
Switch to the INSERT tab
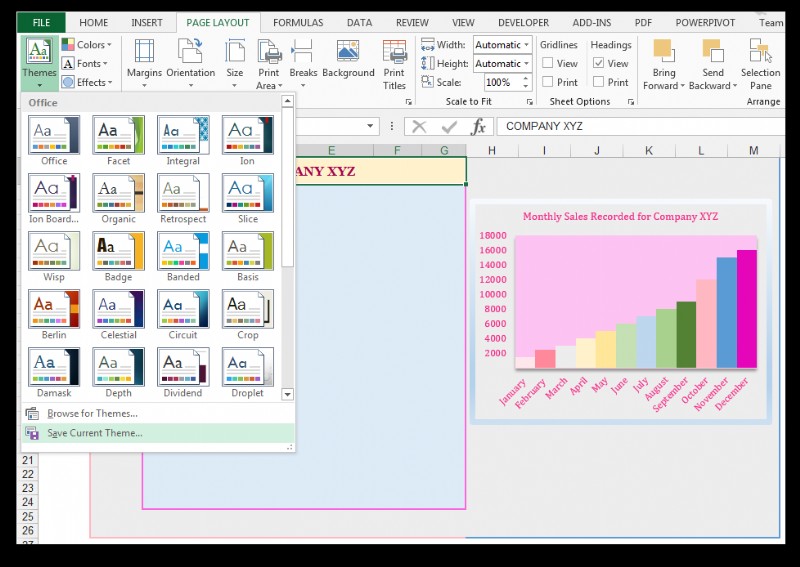(147, 22)
